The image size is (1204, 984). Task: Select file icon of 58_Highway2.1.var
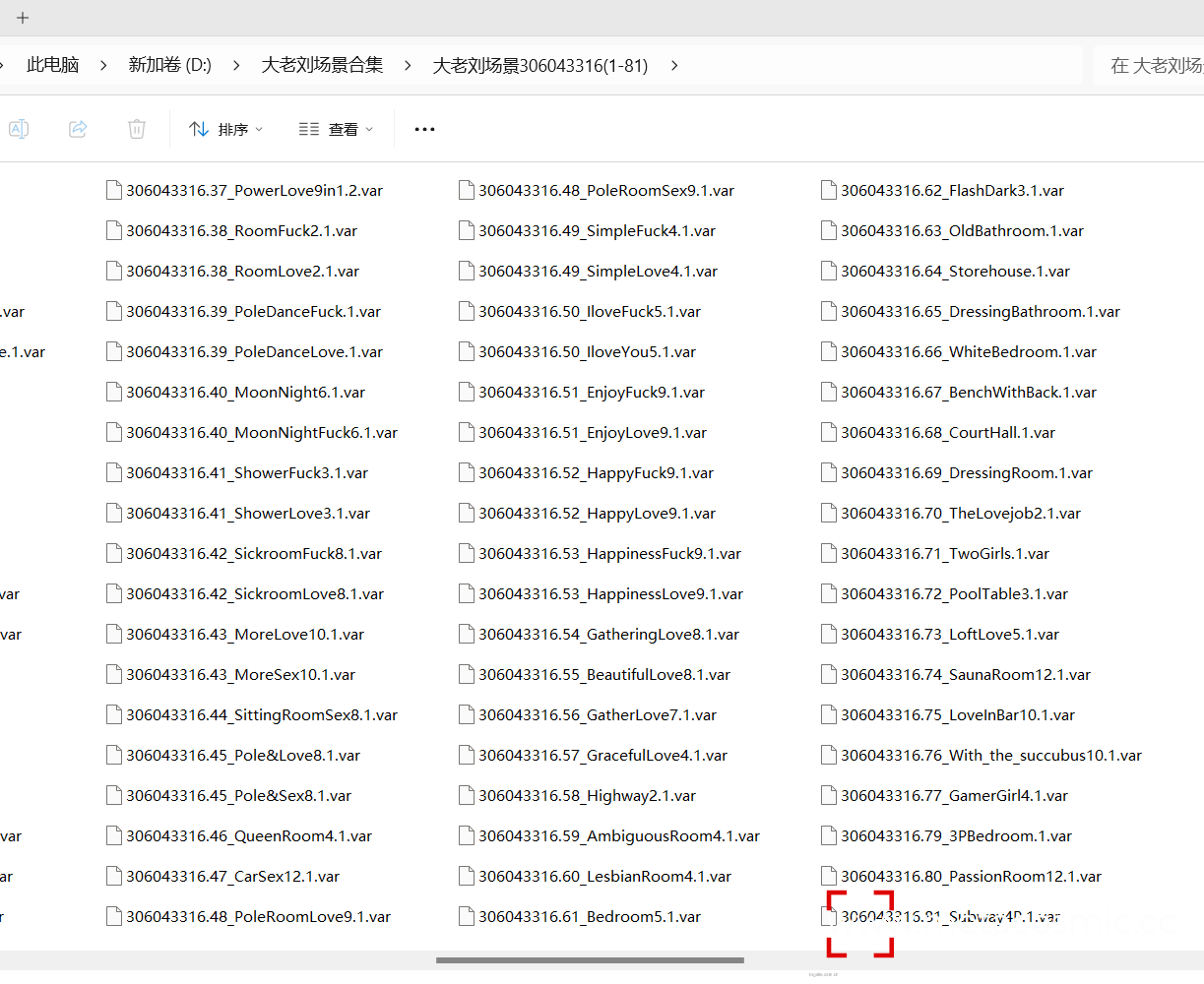(x=467, y=795)
